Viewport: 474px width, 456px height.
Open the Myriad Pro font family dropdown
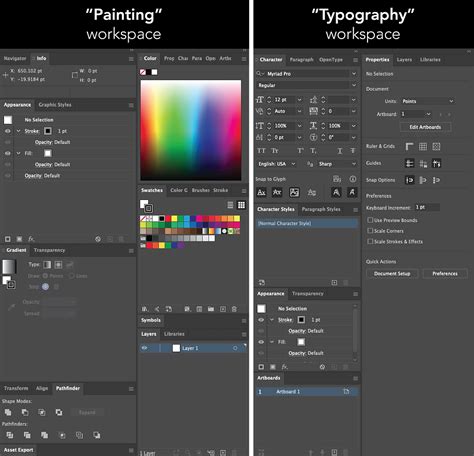(354, 73)
